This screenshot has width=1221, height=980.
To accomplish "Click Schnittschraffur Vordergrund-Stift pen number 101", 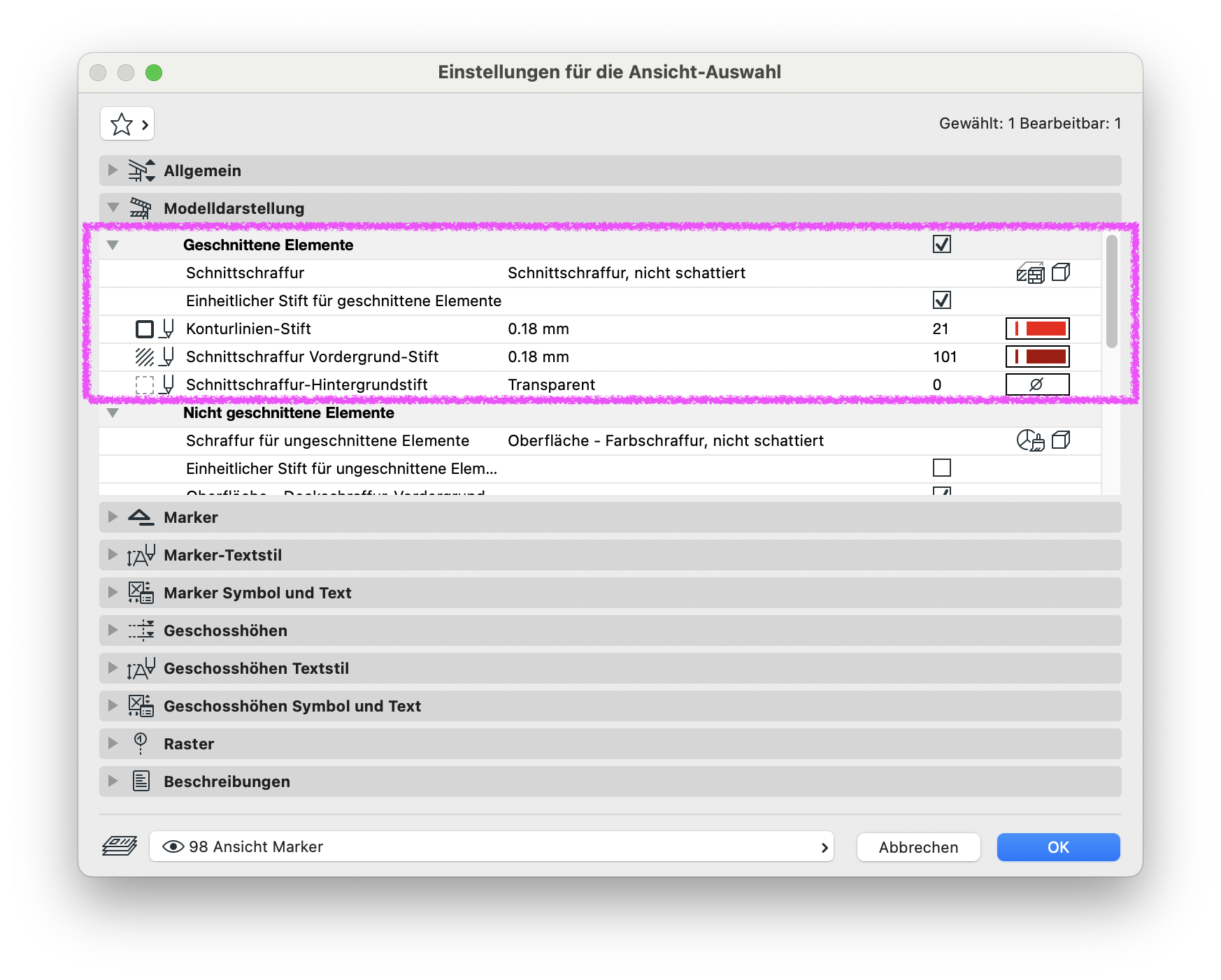I will tap(945, 356).
